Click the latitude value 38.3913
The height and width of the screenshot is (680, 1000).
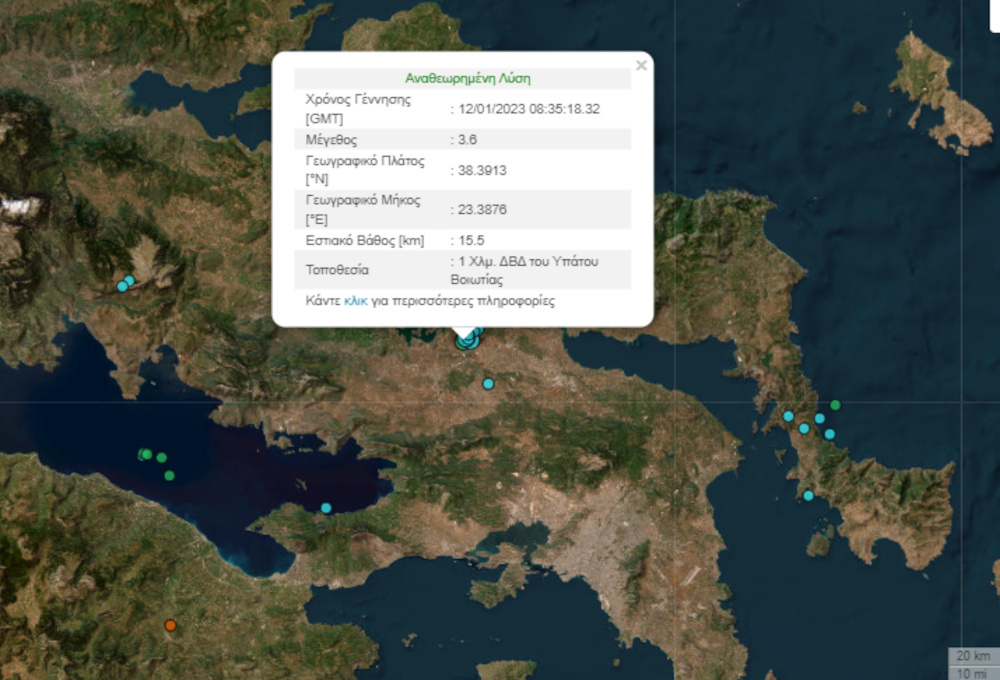pyautogui.click(x=482, y=170)
